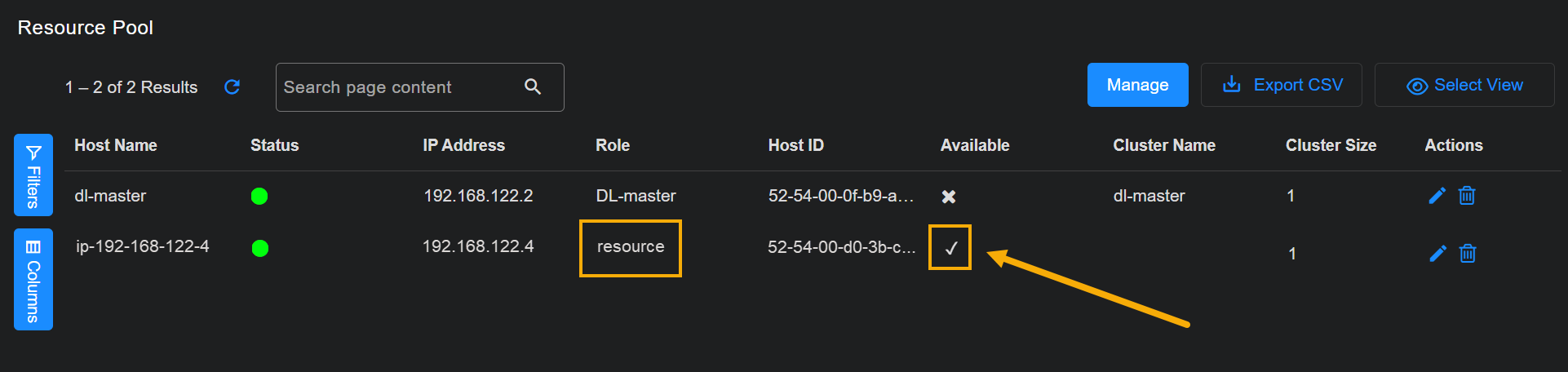
Task: Click the refresh results icon
Action: pyautogui.click(x=232, y=86)
